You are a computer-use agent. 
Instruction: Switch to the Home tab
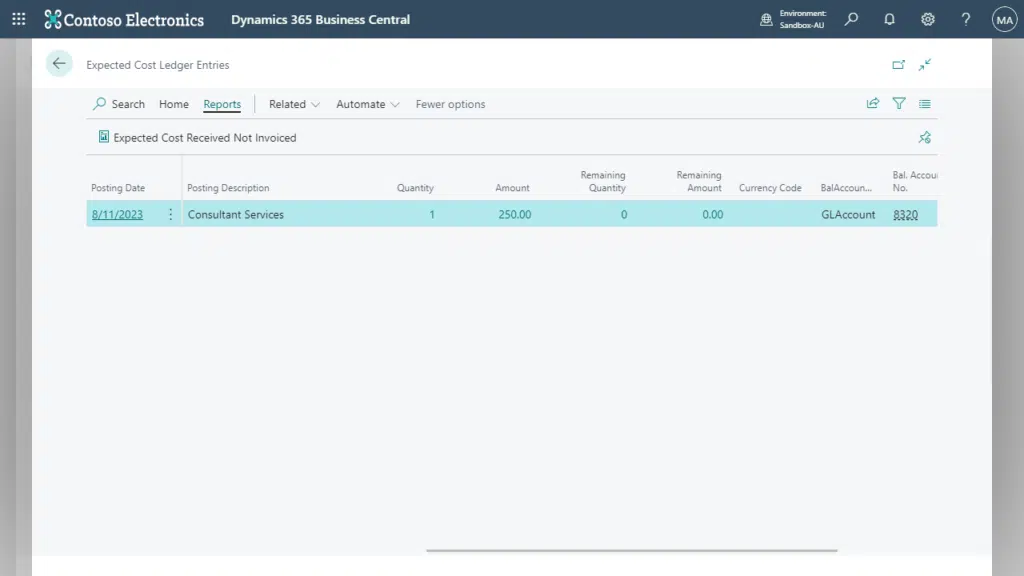pos(174,104)
